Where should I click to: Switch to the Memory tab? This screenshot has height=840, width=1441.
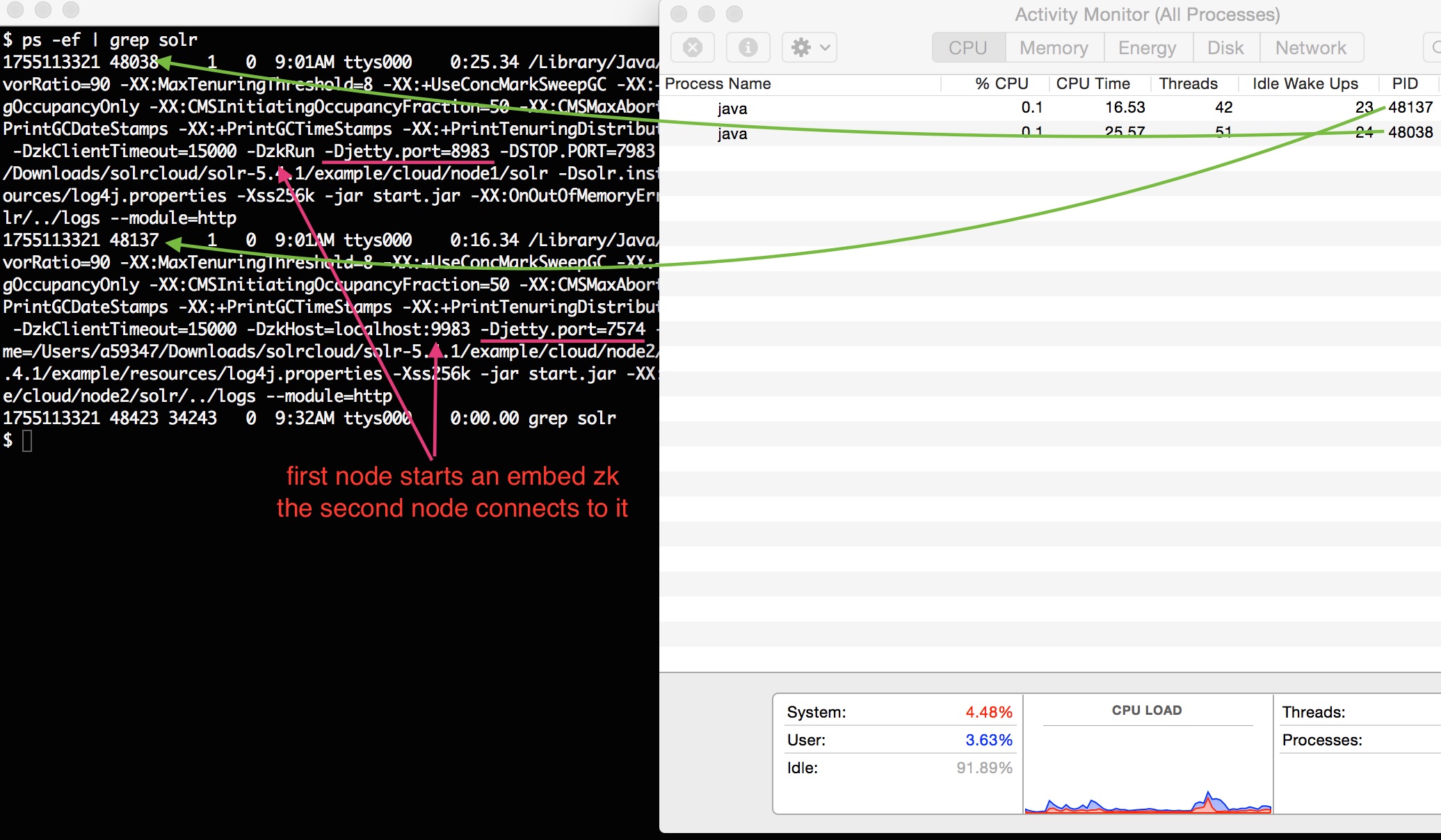[x=1053, y=47]
